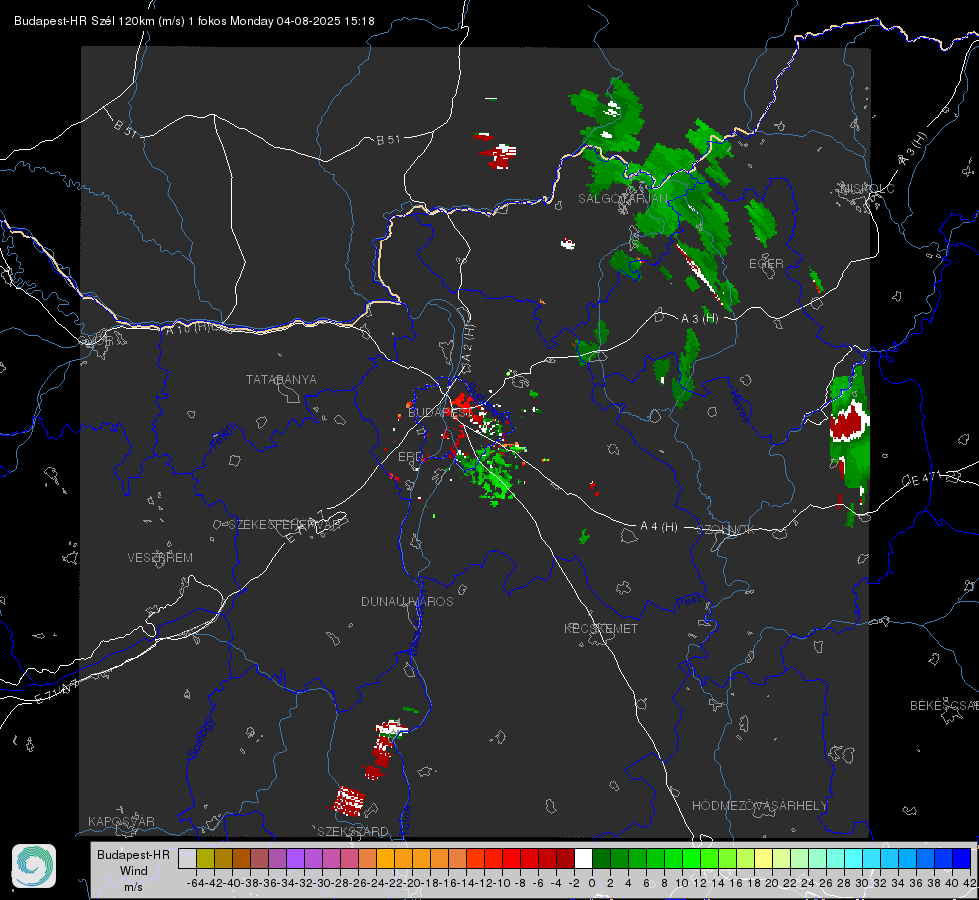Click the MISKOLC city label
The height and width of the screenshot is (900, 979).
867,188
